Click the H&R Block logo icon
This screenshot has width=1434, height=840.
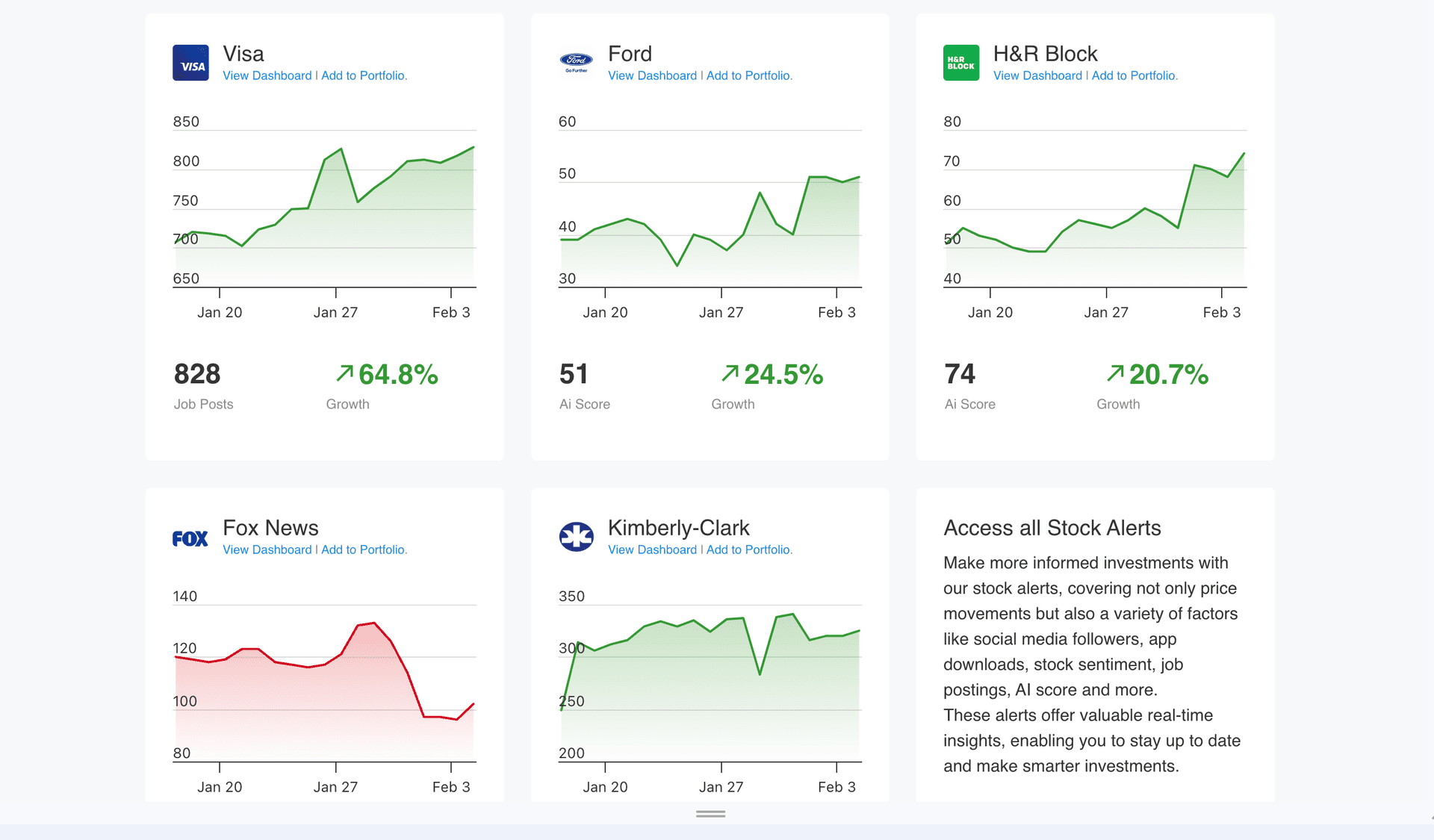(961, 63)
